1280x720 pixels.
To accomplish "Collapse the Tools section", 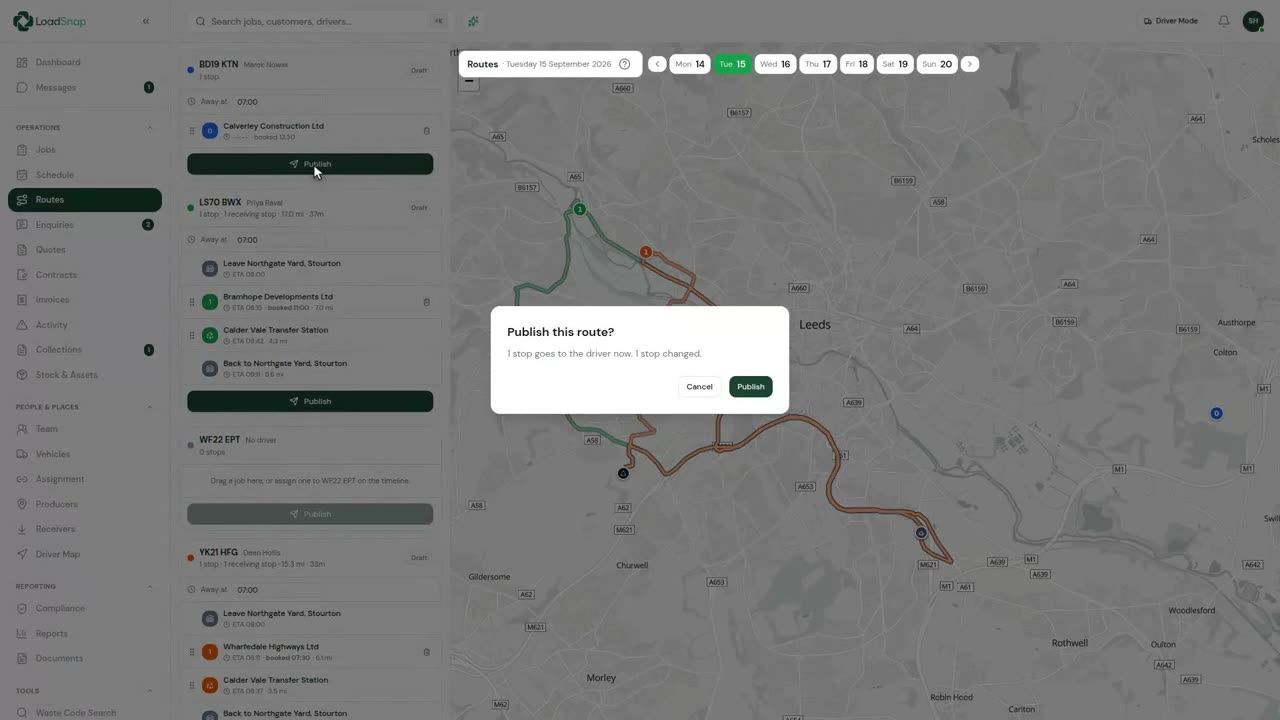I will (x=150, y=691).
